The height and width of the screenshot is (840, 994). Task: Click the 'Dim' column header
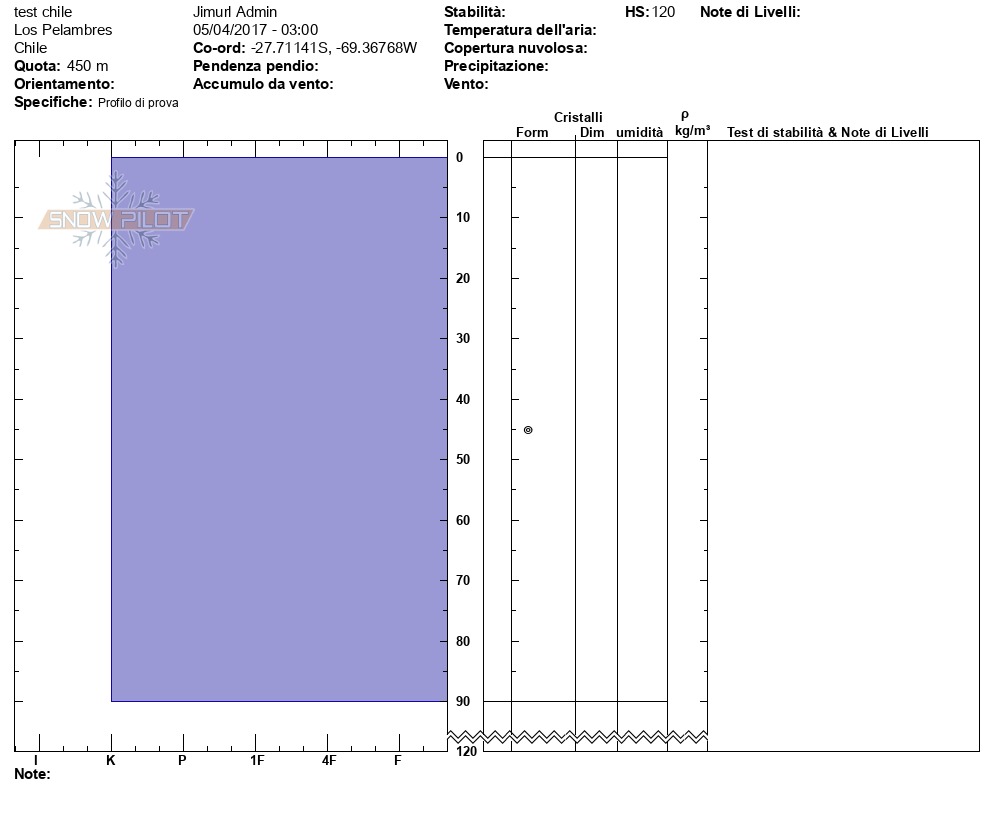(x=592, y=133)
